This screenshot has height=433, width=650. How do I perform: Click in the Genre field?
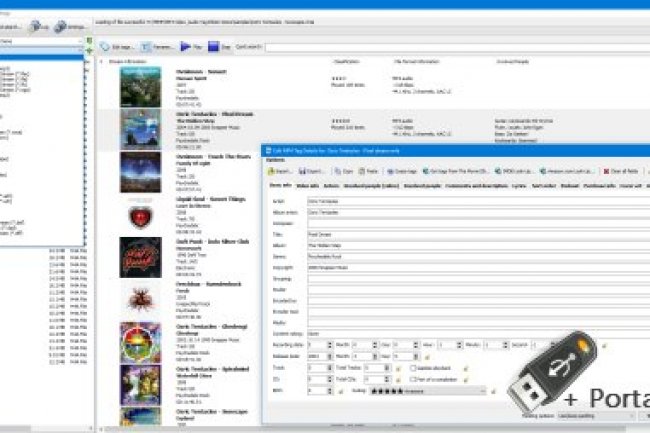point(478,256)
